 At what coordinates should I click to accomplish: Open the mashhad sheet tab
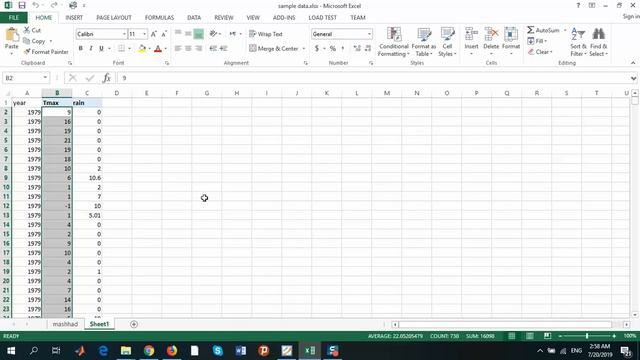tap(65, 324)
